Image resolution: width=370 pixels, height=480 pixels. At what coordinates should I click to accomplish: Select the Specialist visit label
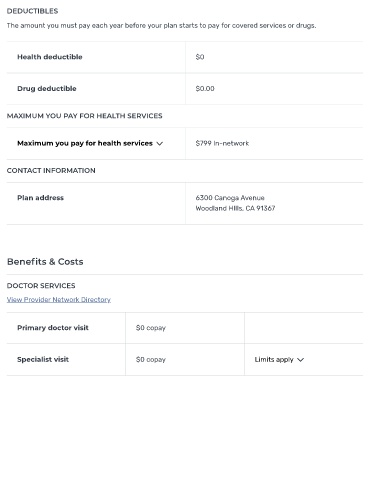[43, 359]
